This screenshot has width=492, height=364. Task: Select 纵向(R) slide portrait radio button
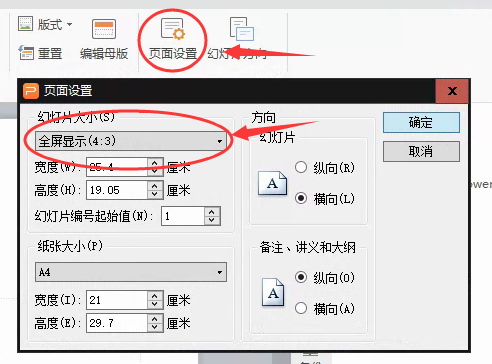coord(301,167)
